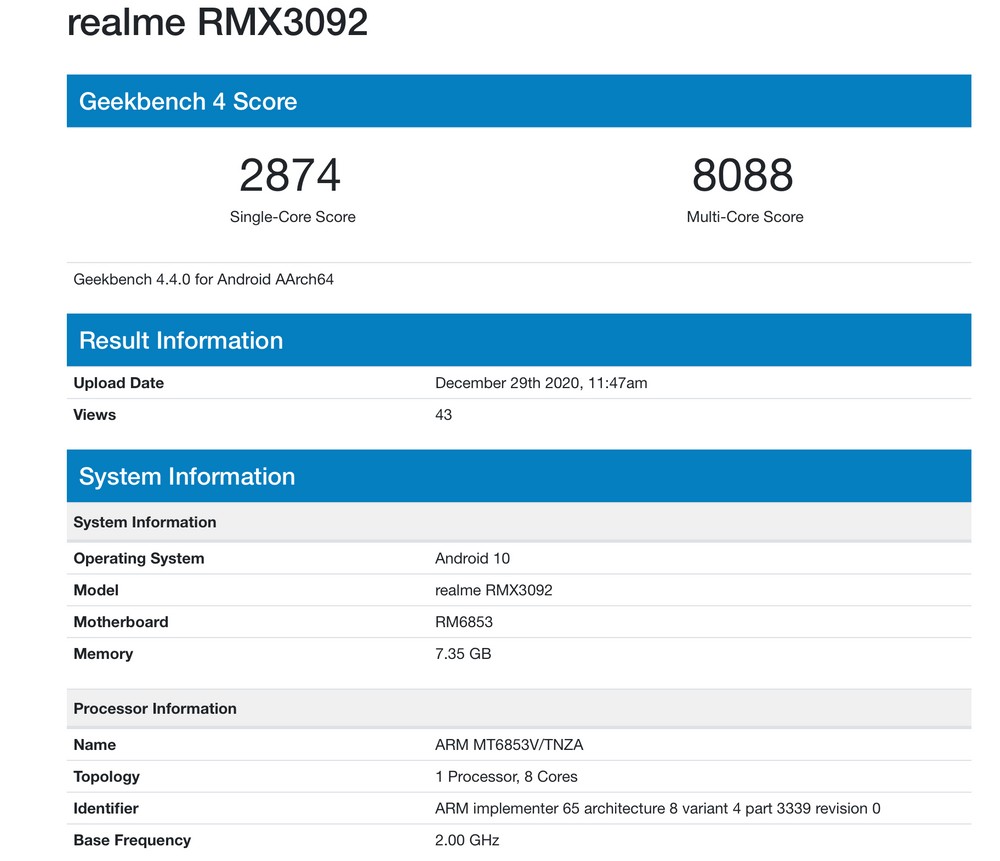Screen dimensions: 1000x861
Task: Click the realme RMX3092 page title
Action: coord(217,22)
